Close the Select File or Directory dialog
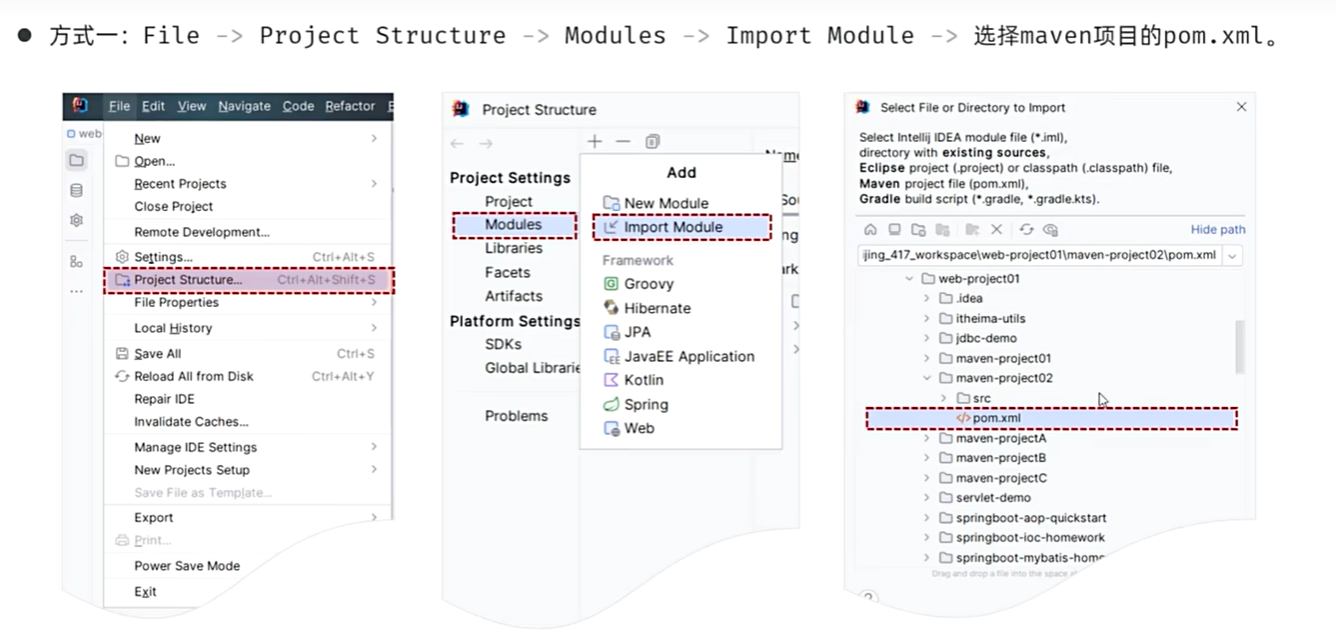 coord(1241,107)
